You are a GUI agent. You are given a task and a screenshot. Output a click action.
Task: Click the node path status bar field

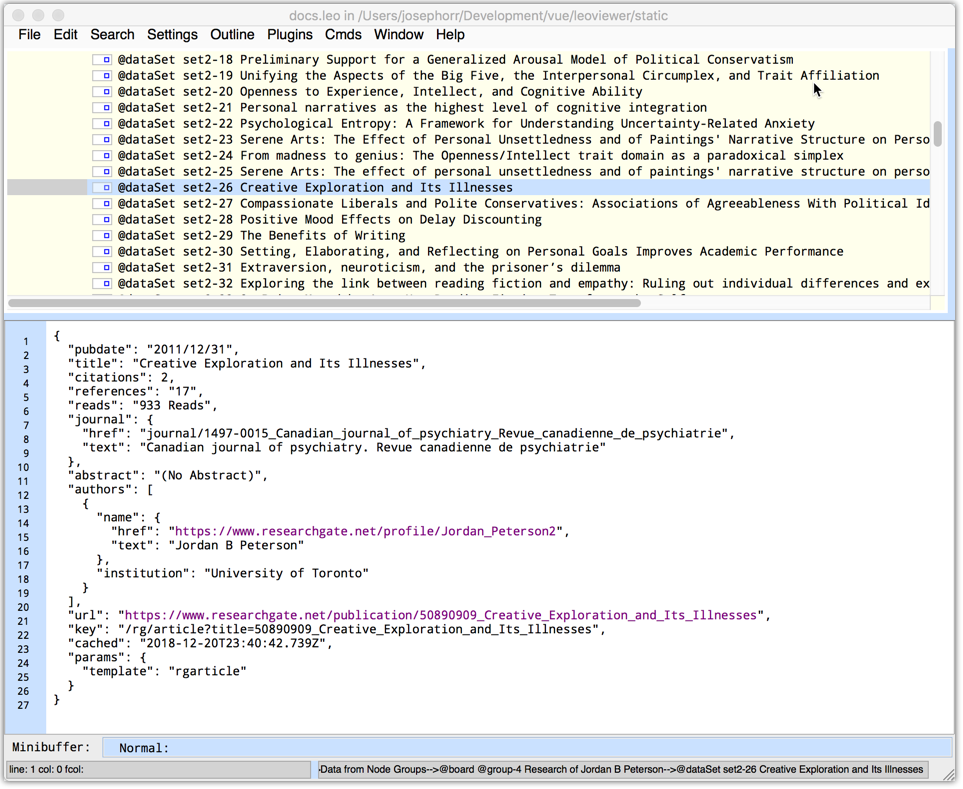coord(623,769)
